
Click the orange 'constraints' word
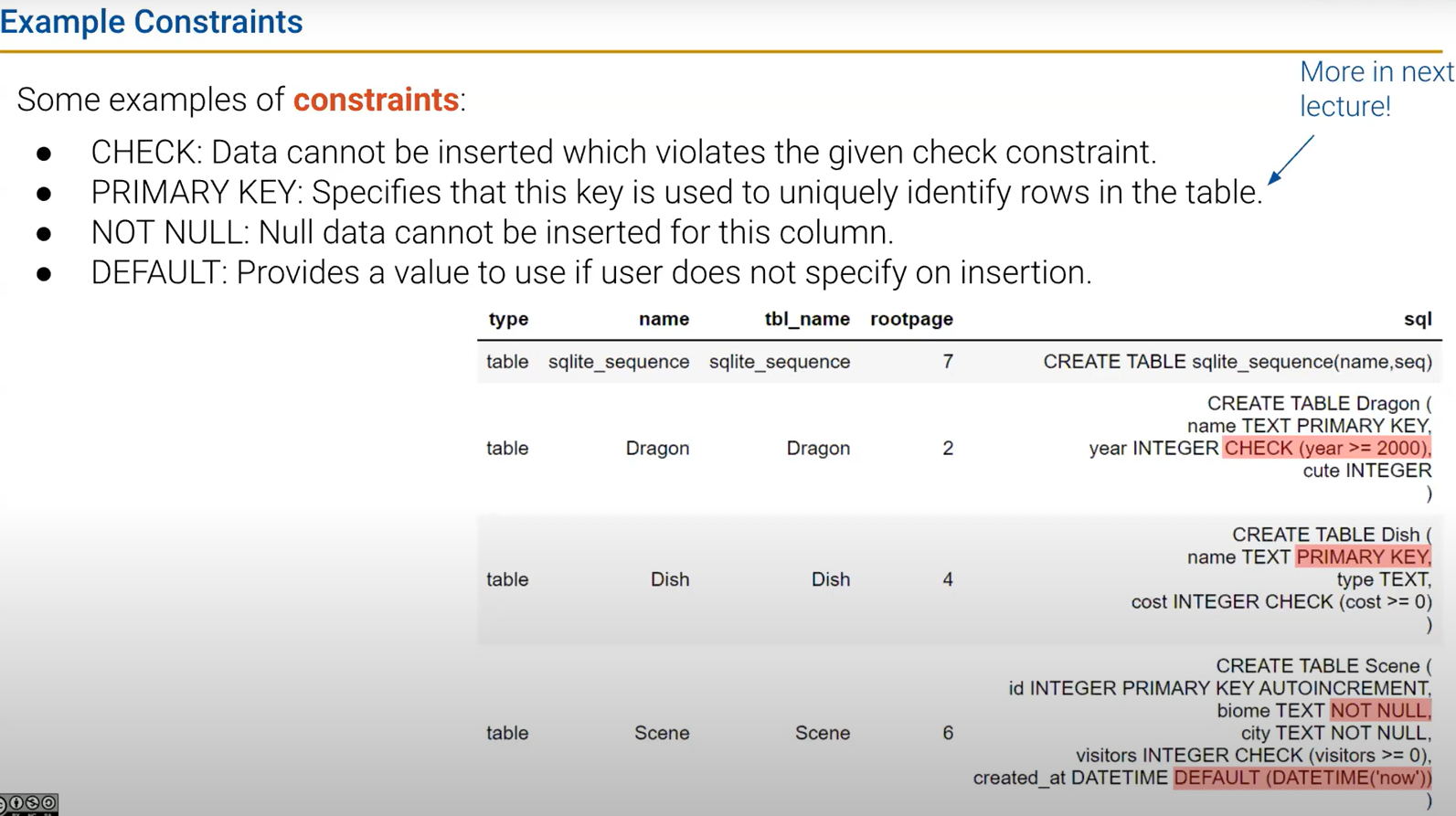376,100
